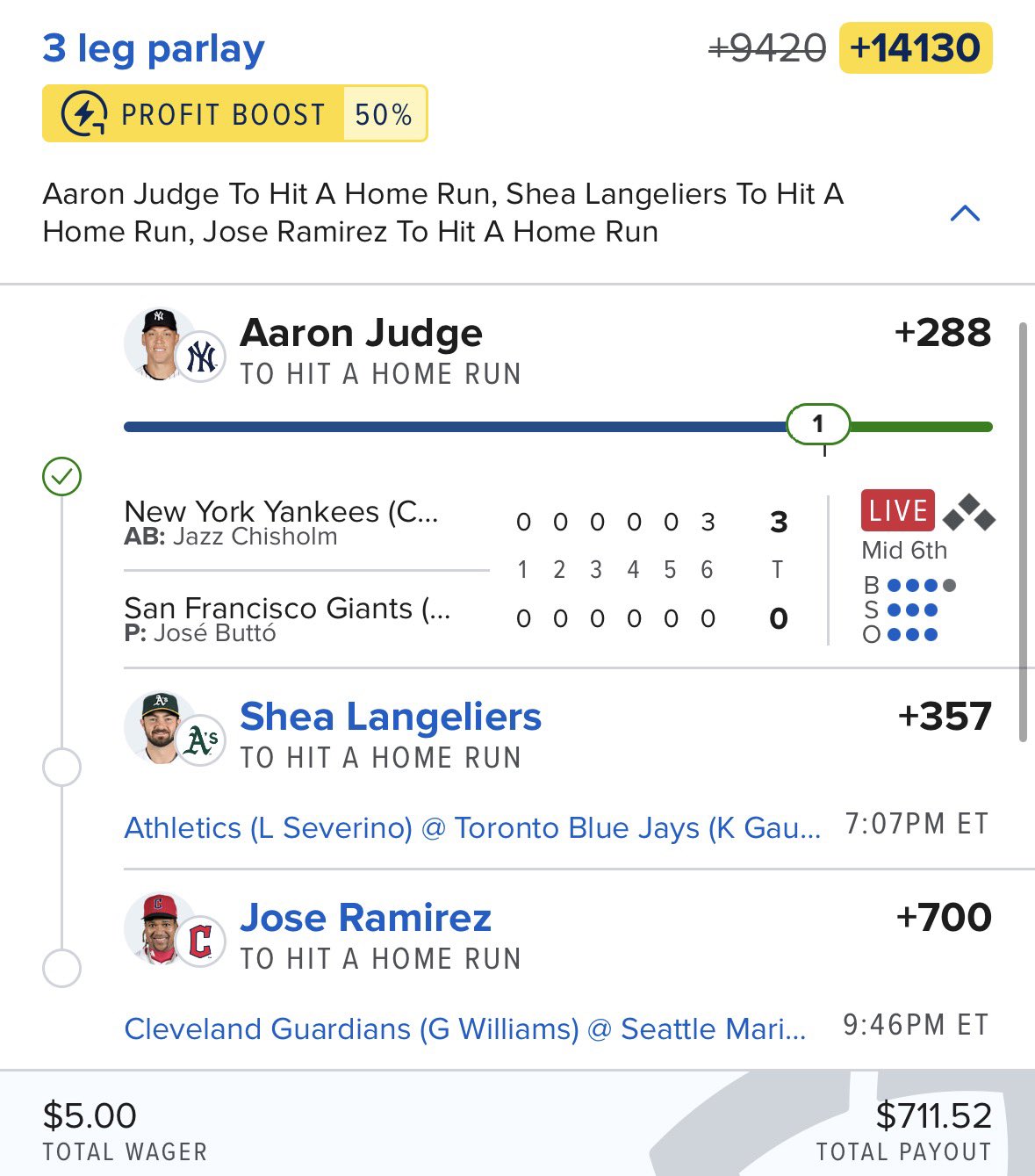Viewport: 1035px width, 1176px height.
Task: Select the boosted +14130 odds badge
Action: pos(916,48)
